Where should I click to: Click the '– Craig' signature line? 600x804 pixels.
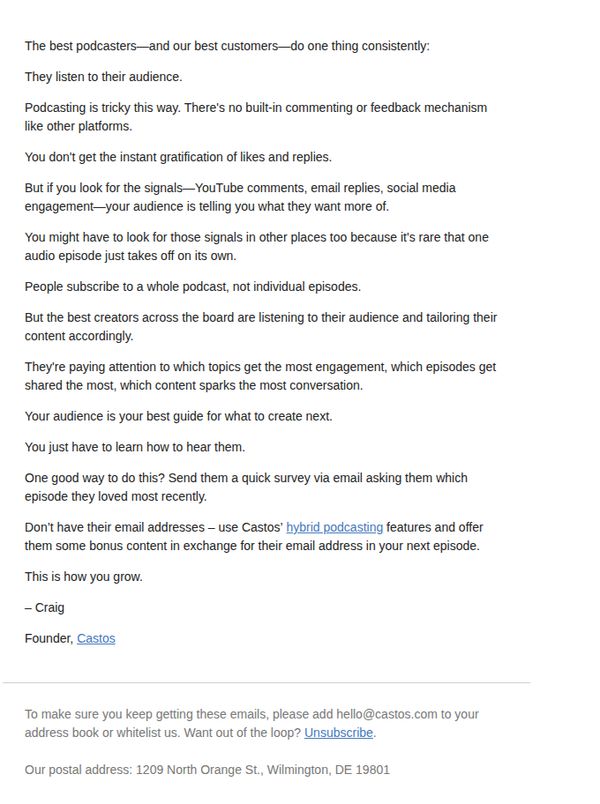tap(45, 608)
